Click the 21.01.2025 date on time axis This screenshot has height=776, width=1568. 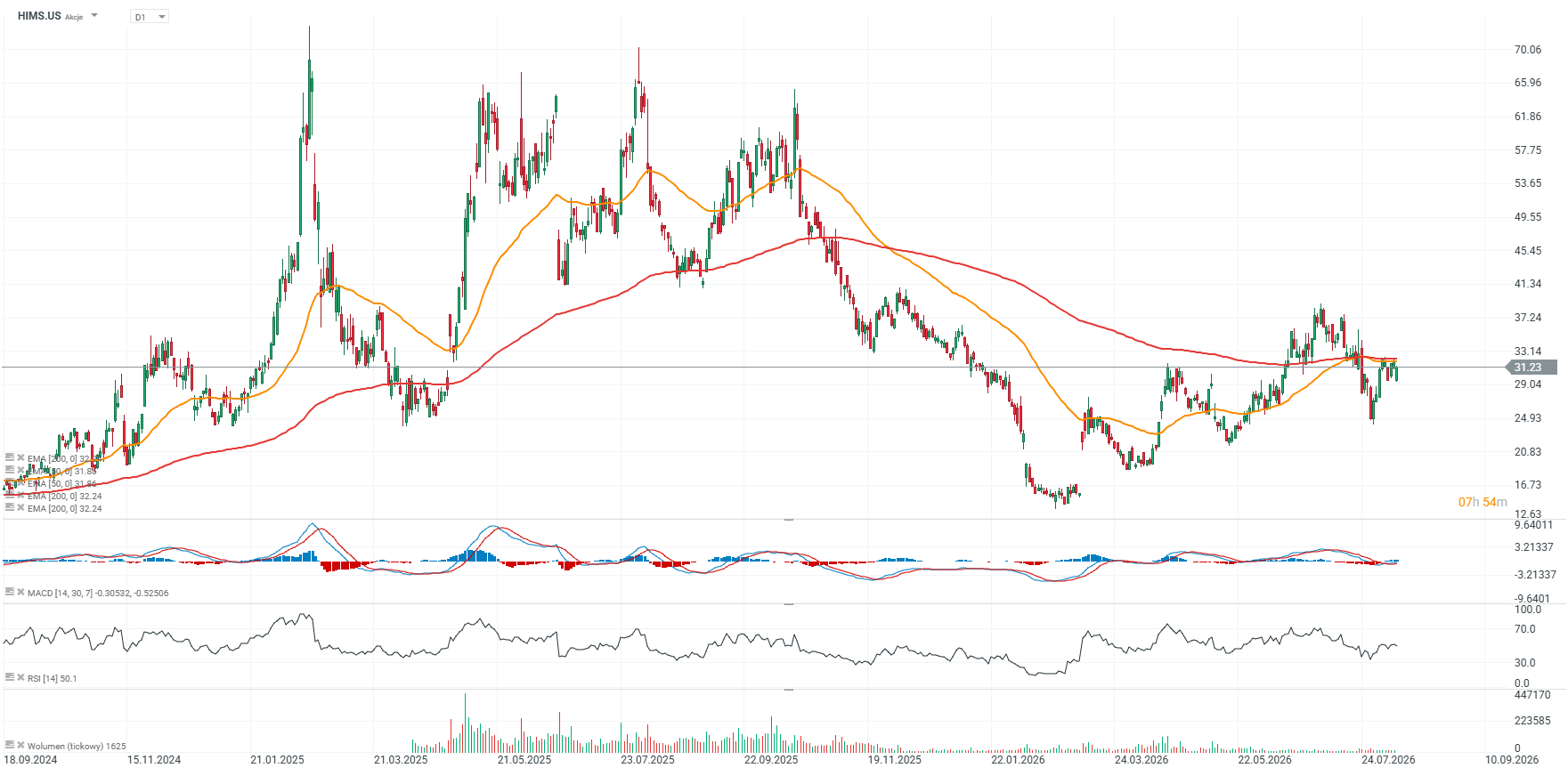pos(277,760)
